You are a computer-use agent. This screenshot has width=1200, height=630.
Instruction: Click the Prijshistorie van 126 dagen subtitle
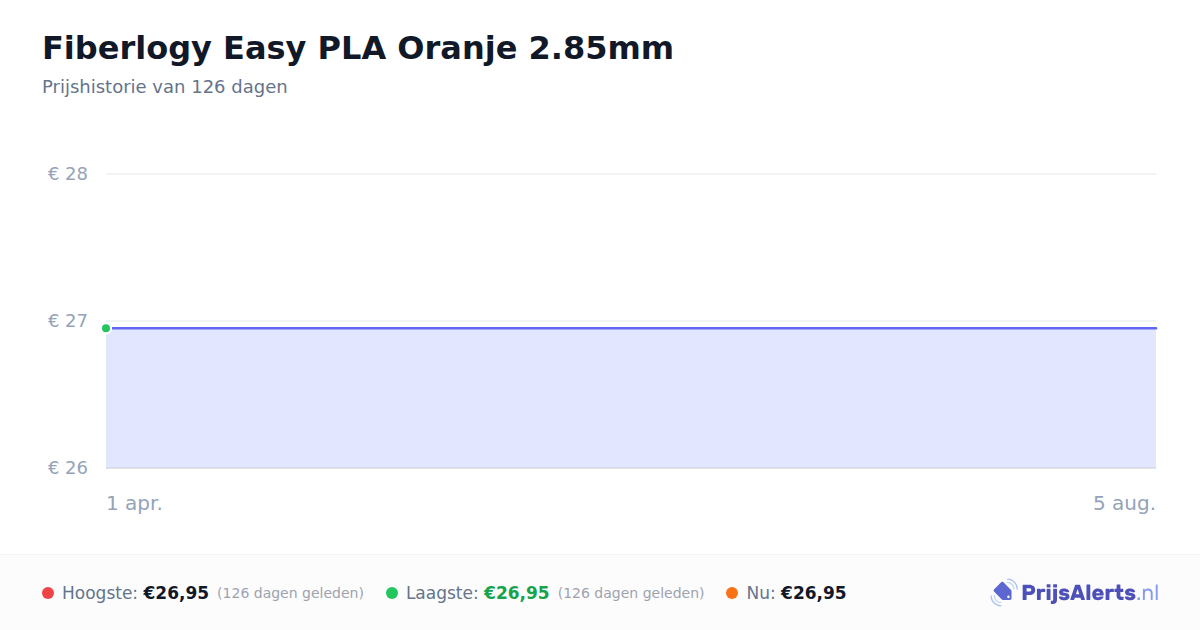pos(165,87)
